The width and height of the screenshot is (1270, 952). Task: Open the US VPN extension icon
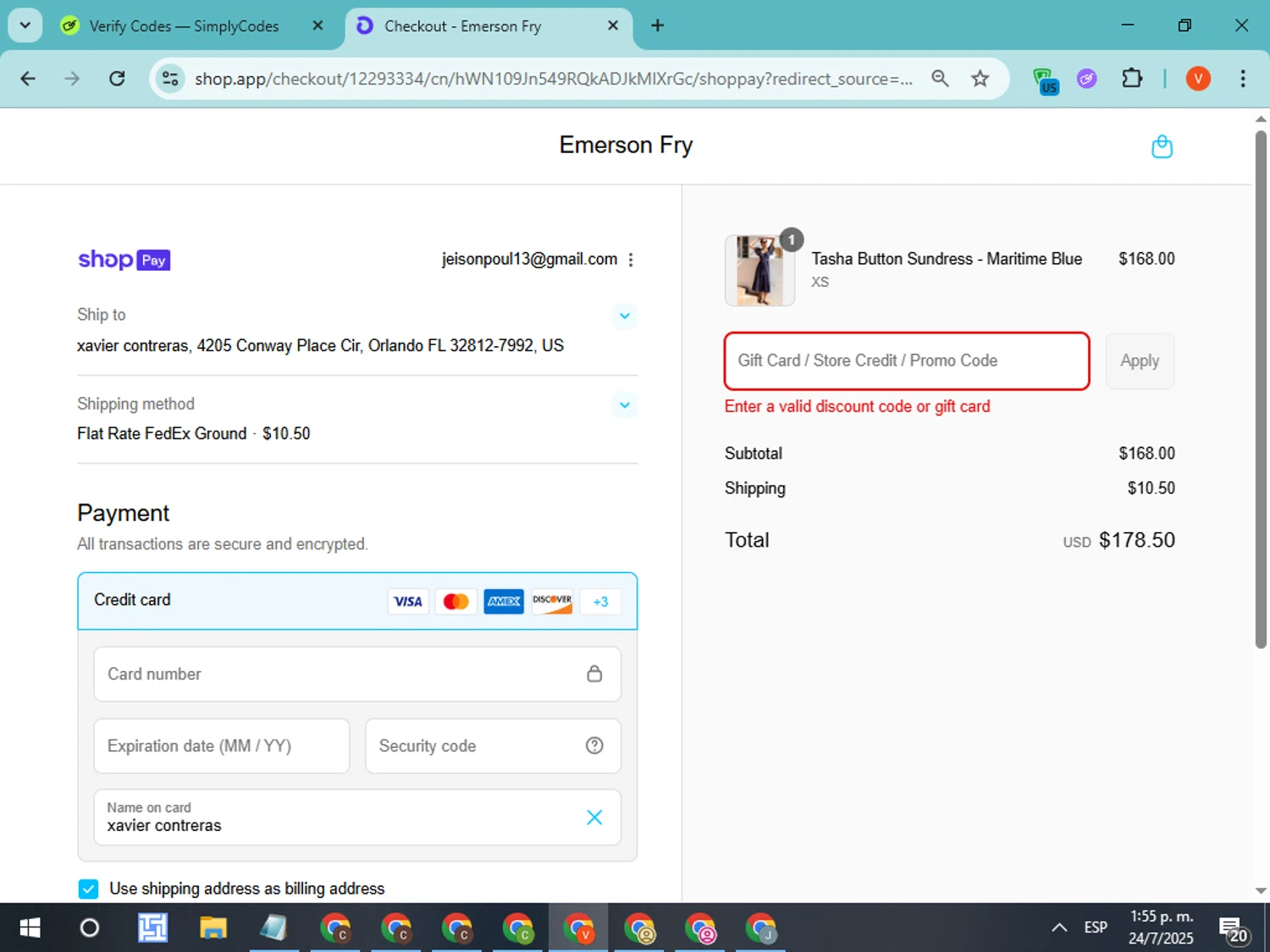(x=1046, y=80)
